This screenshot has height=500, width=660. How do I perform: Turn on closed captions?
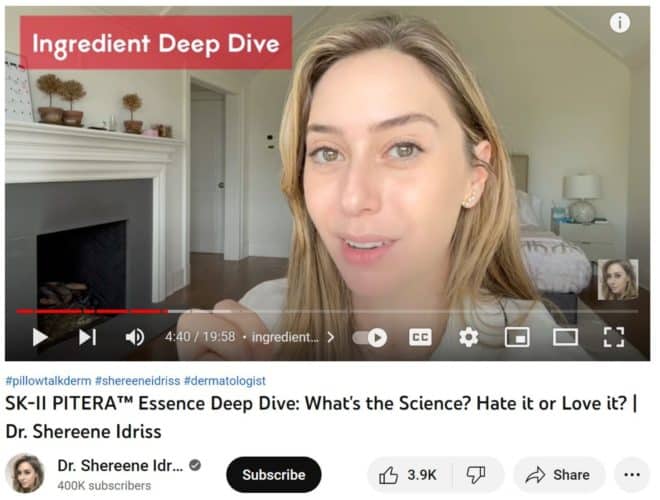tap(420, 338)
